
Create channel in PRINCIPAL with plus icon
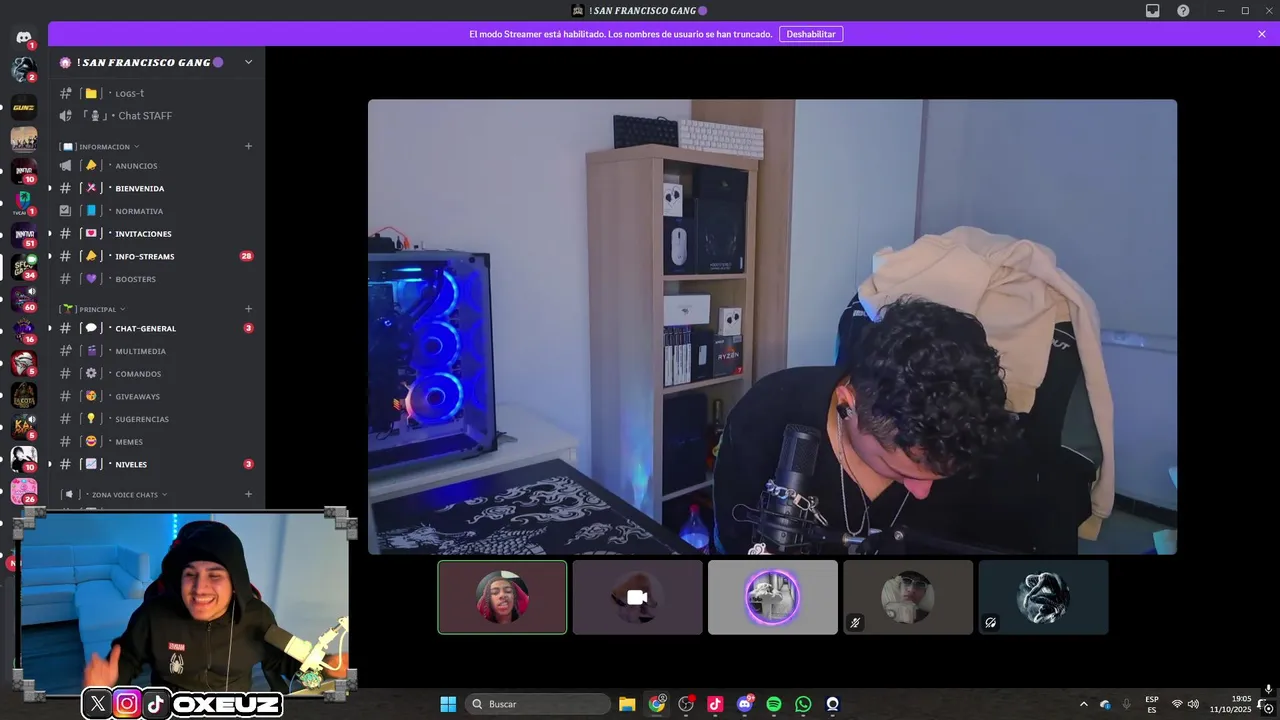pyautogui.click(x=249, y=309)
